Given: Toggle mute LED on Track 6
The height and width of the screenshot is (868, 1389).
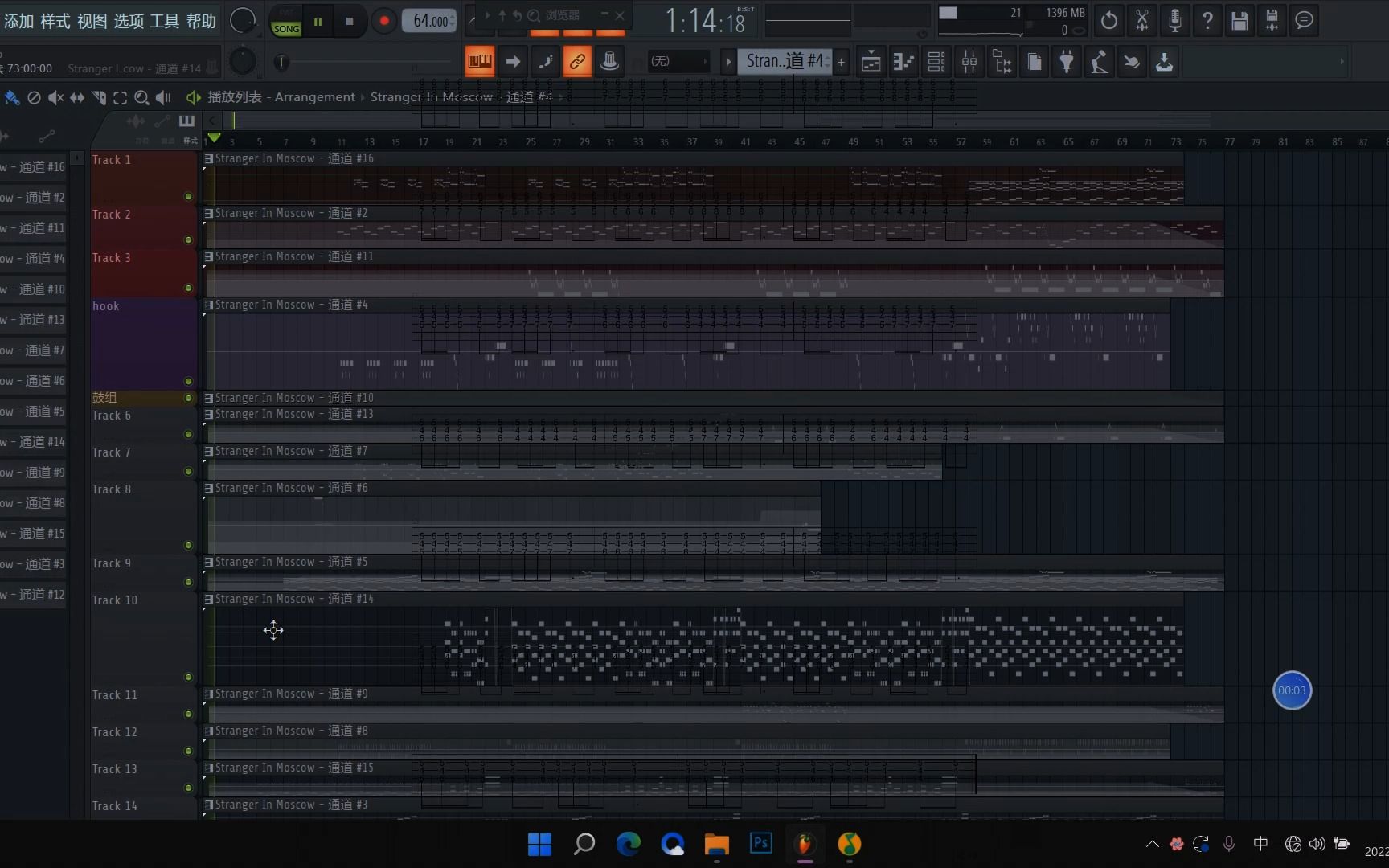Looking at the screenshot, I should (188, 435).
